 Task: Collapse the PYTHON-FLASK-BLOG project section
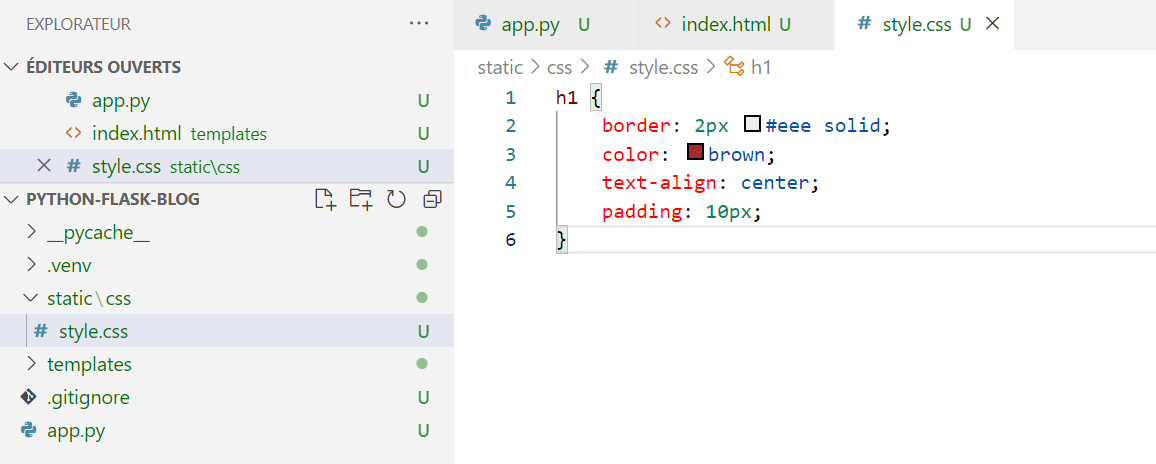pos(12,199)
